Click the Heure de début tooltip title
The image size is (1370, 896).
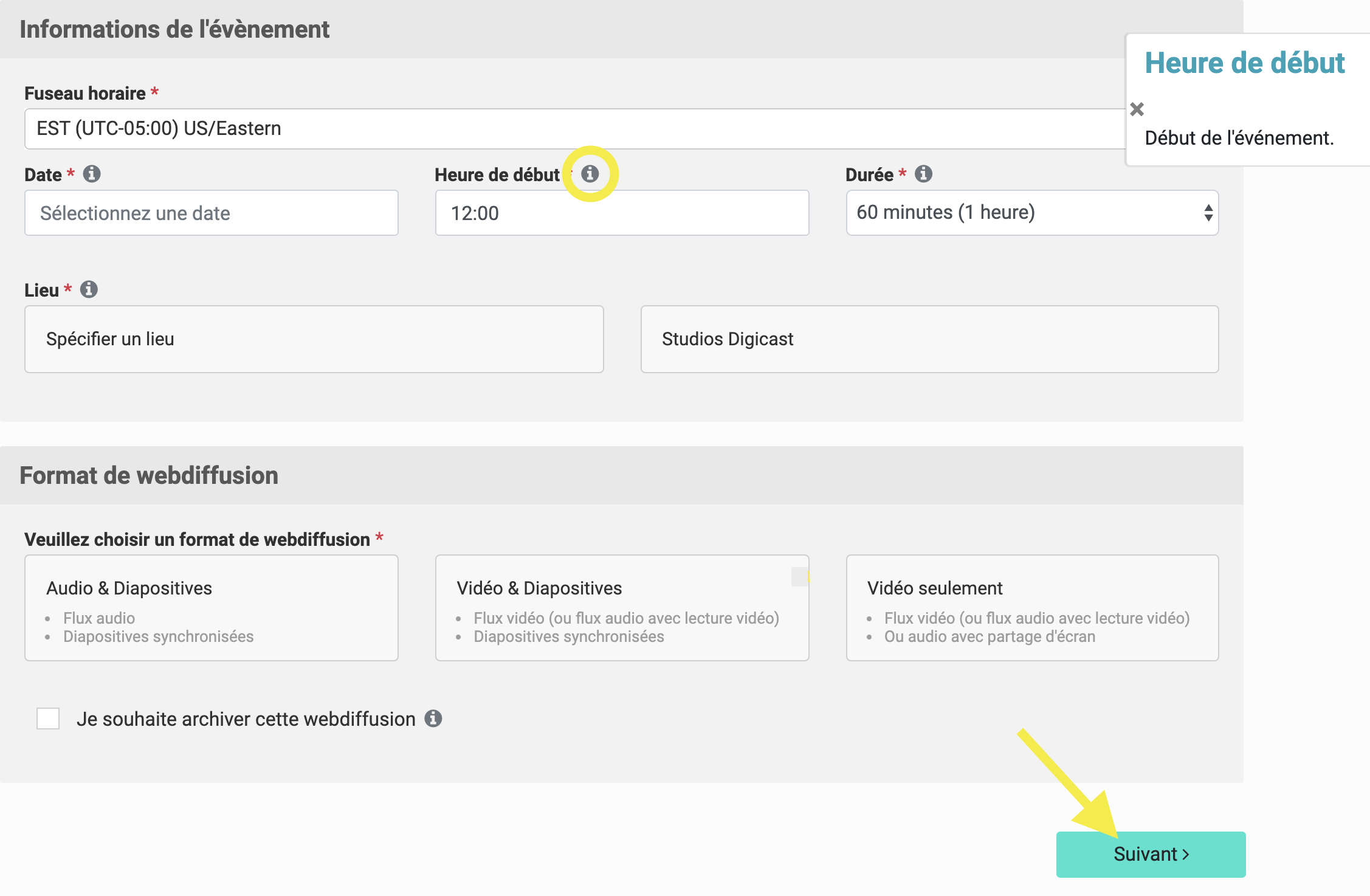pyautogui.click(x=1244, y=63)
